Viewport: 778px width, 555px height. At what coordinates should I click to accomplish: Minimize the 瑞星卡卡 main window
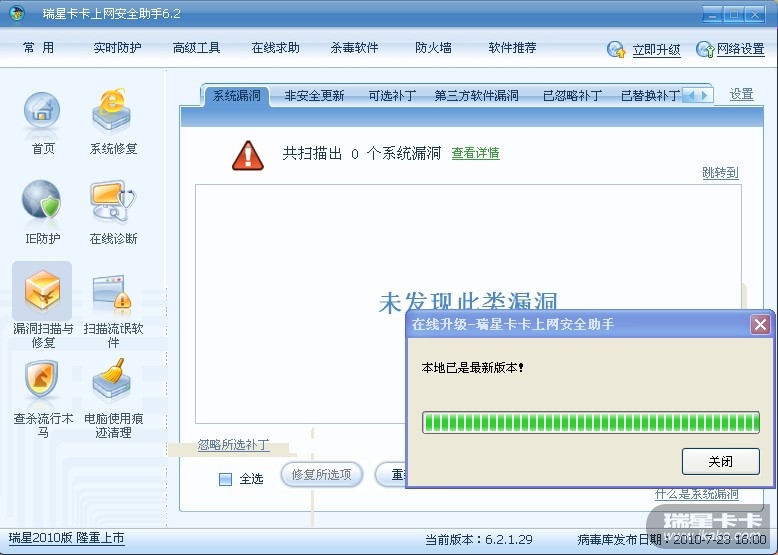(x=712, y=14)
